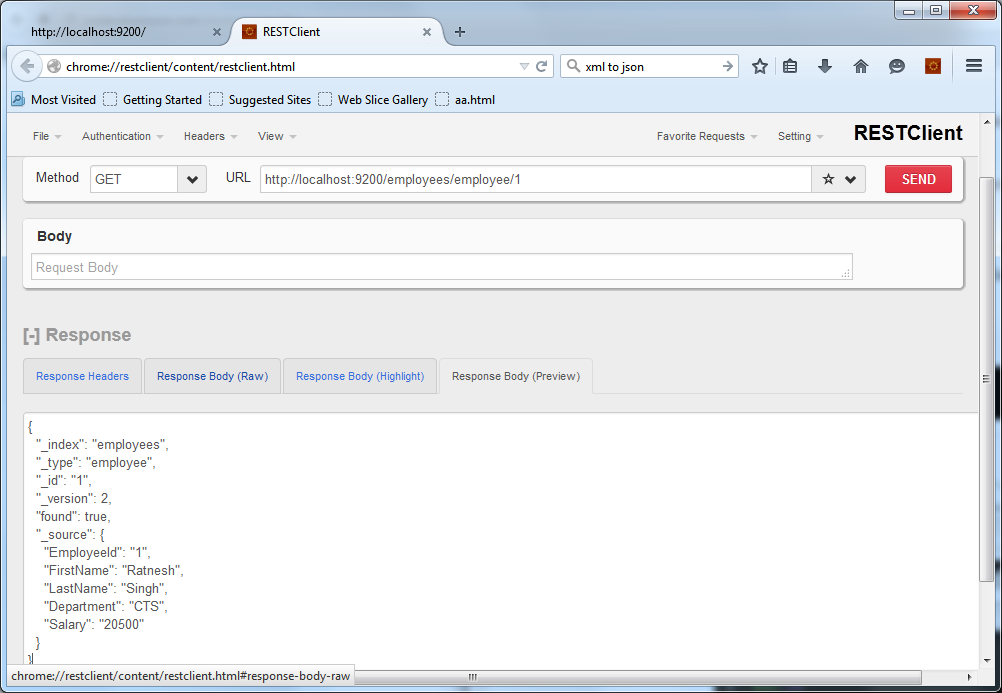
Task: Select Response Body (Preview) tab
Action: pos(516,376)
